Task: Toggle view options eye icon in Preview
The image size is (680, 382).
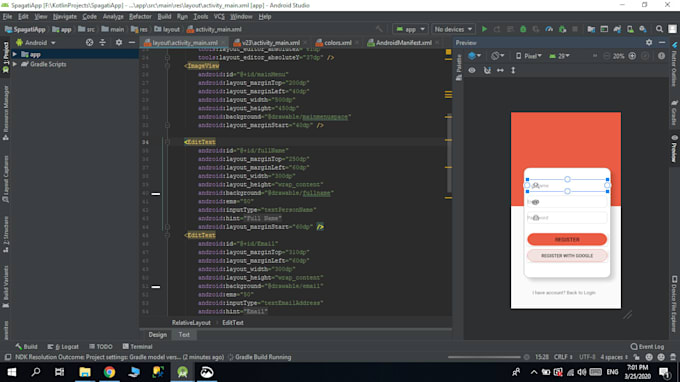Action: click(x=472, y=70)
